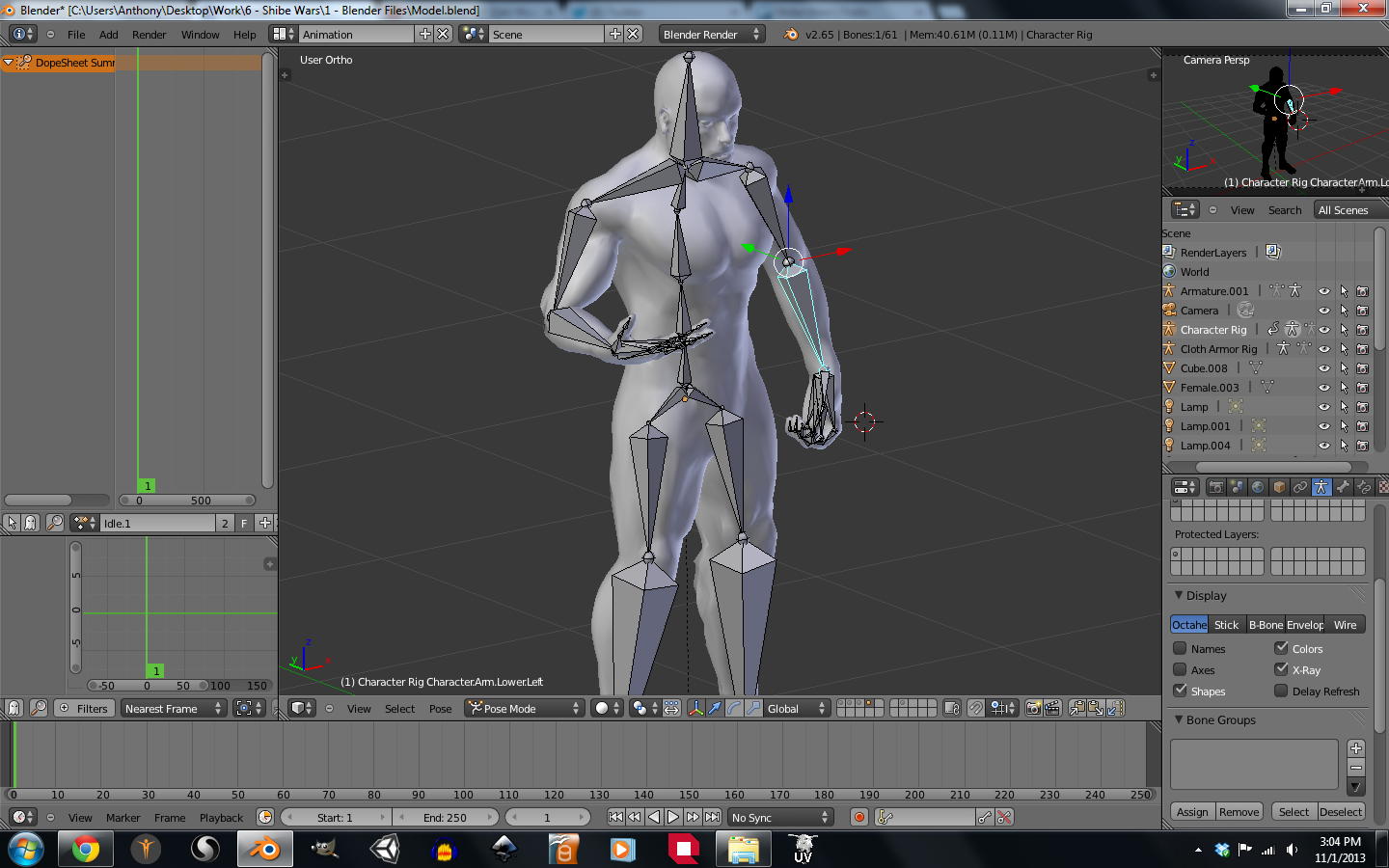Open the Marker menu in timeline
Screen dimensions: 1389x868
click(x=123, y=818)
